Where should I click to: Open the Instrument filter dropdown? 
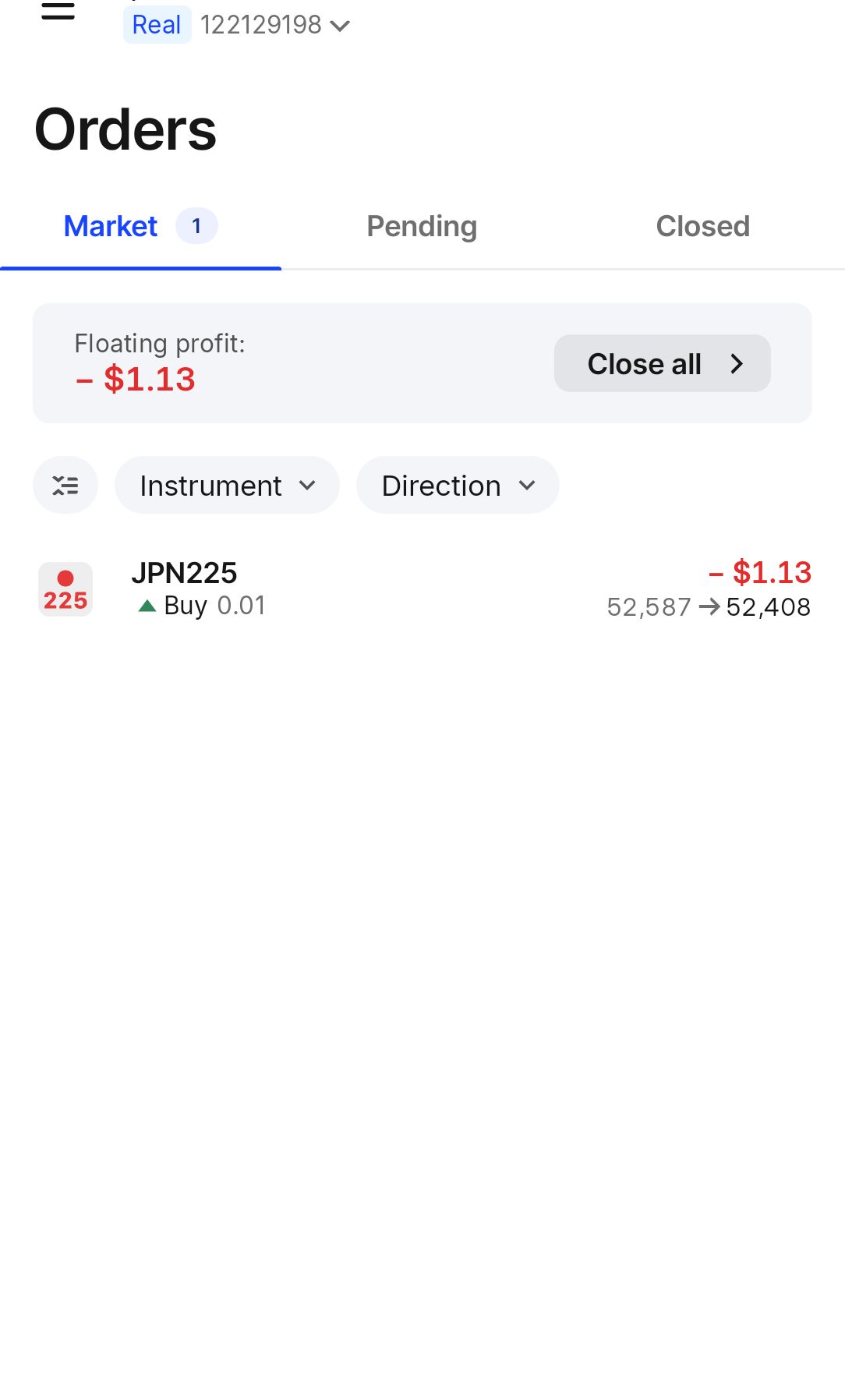pyautogui.click(x=226, y=486)
